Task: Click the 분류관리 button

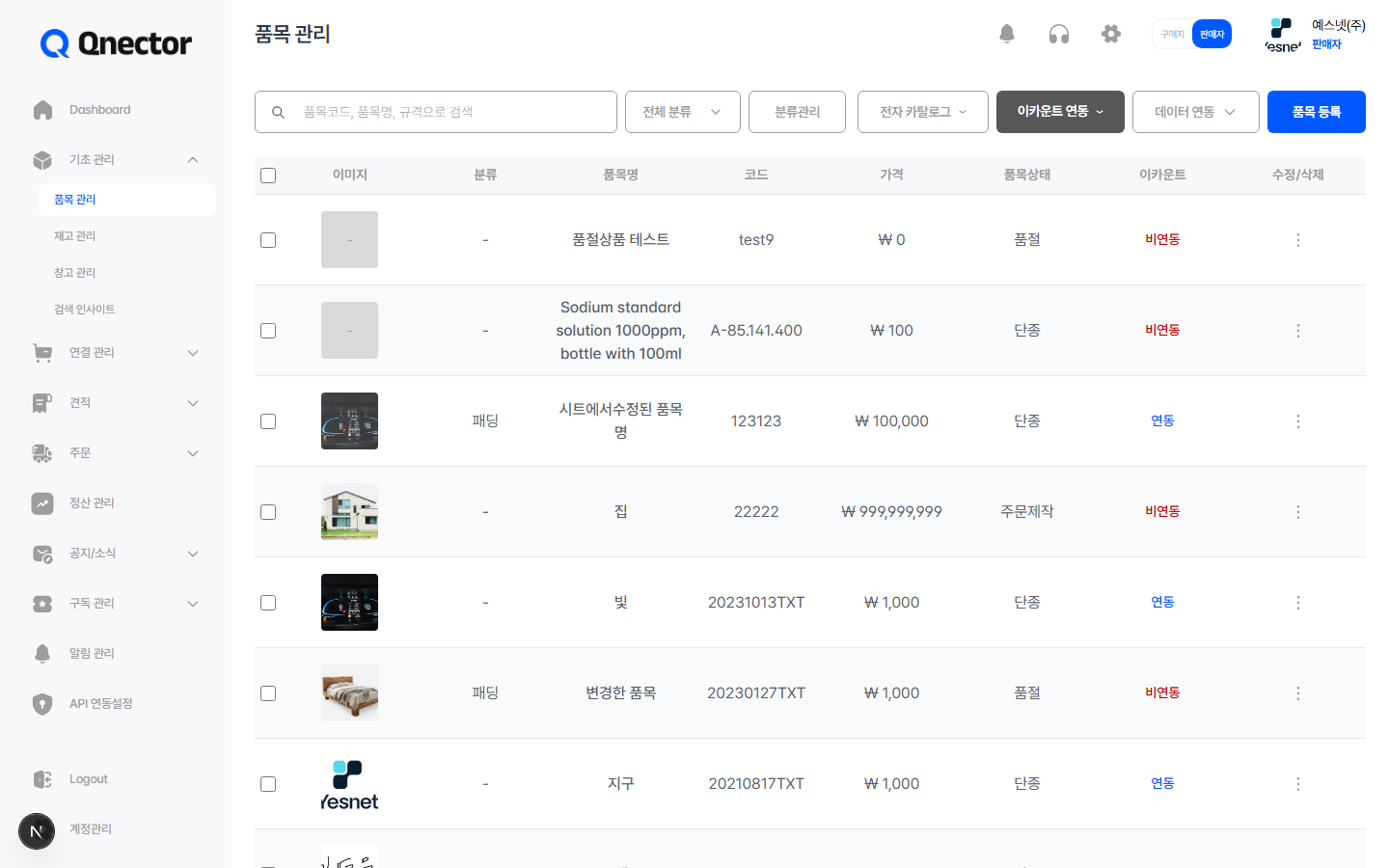Action: point(798,112)
